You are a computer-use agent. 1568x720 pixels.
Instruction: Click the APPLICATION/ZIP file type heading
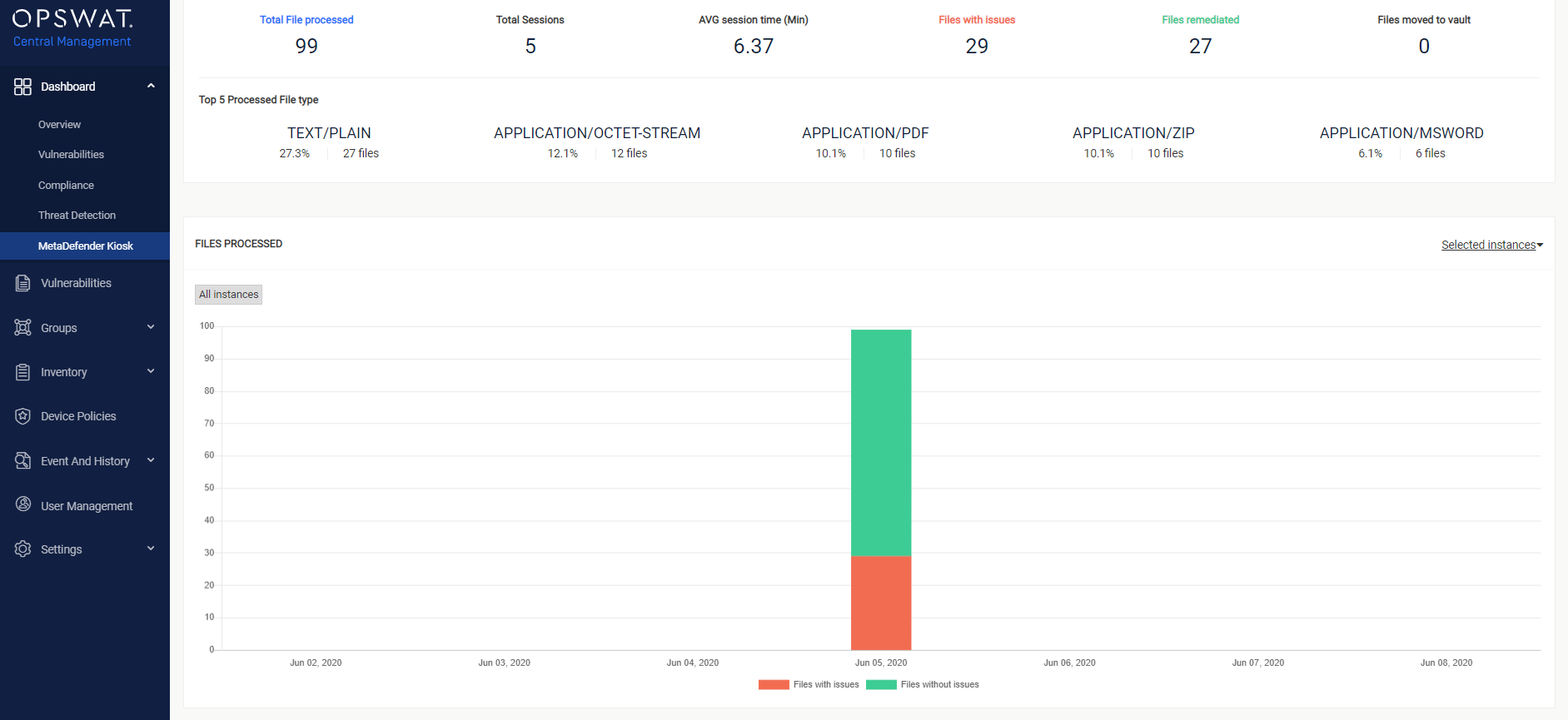click(x=1133, y=133)
